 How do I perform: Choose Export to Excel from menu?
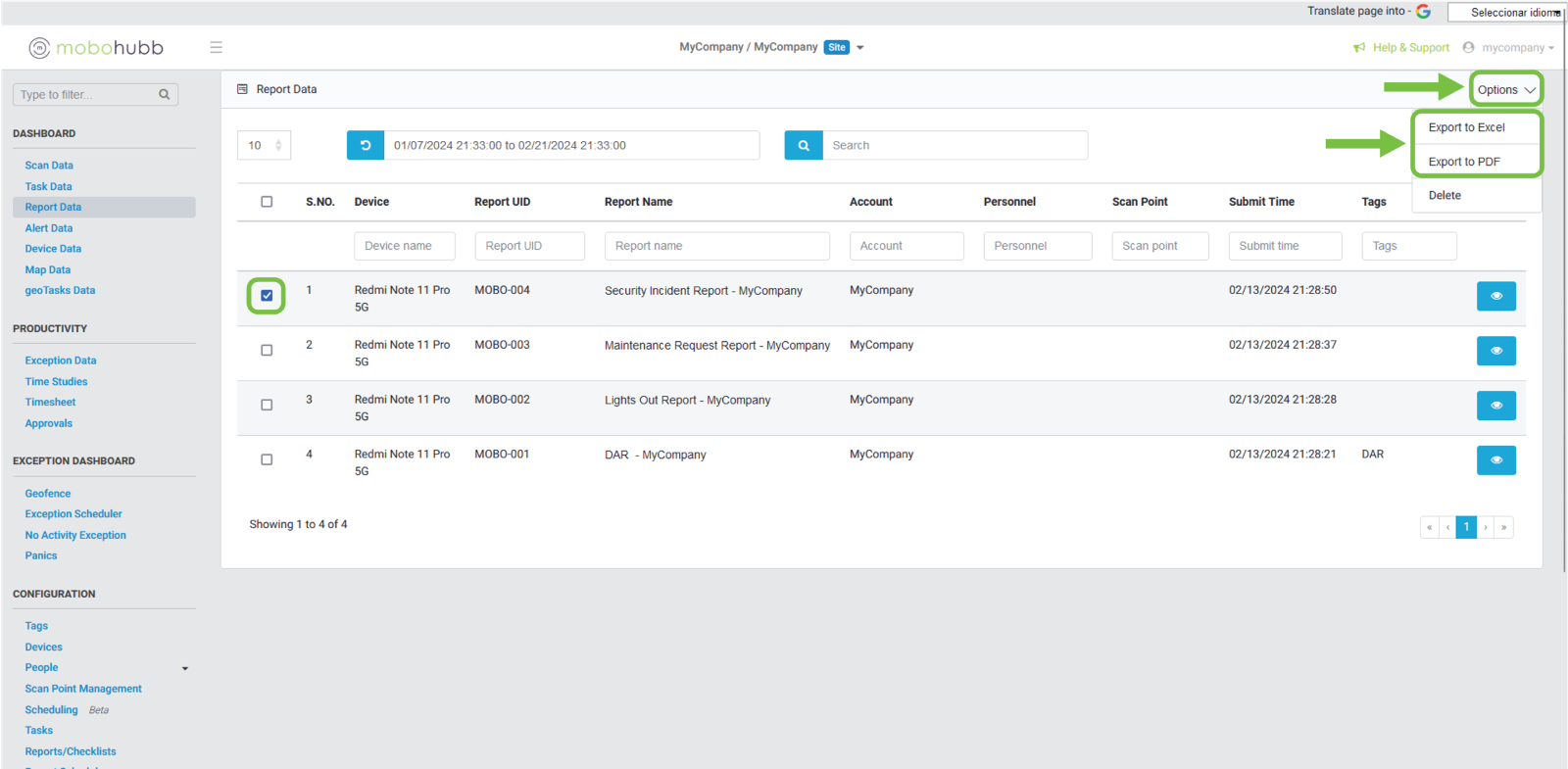tap(1466, 127)
